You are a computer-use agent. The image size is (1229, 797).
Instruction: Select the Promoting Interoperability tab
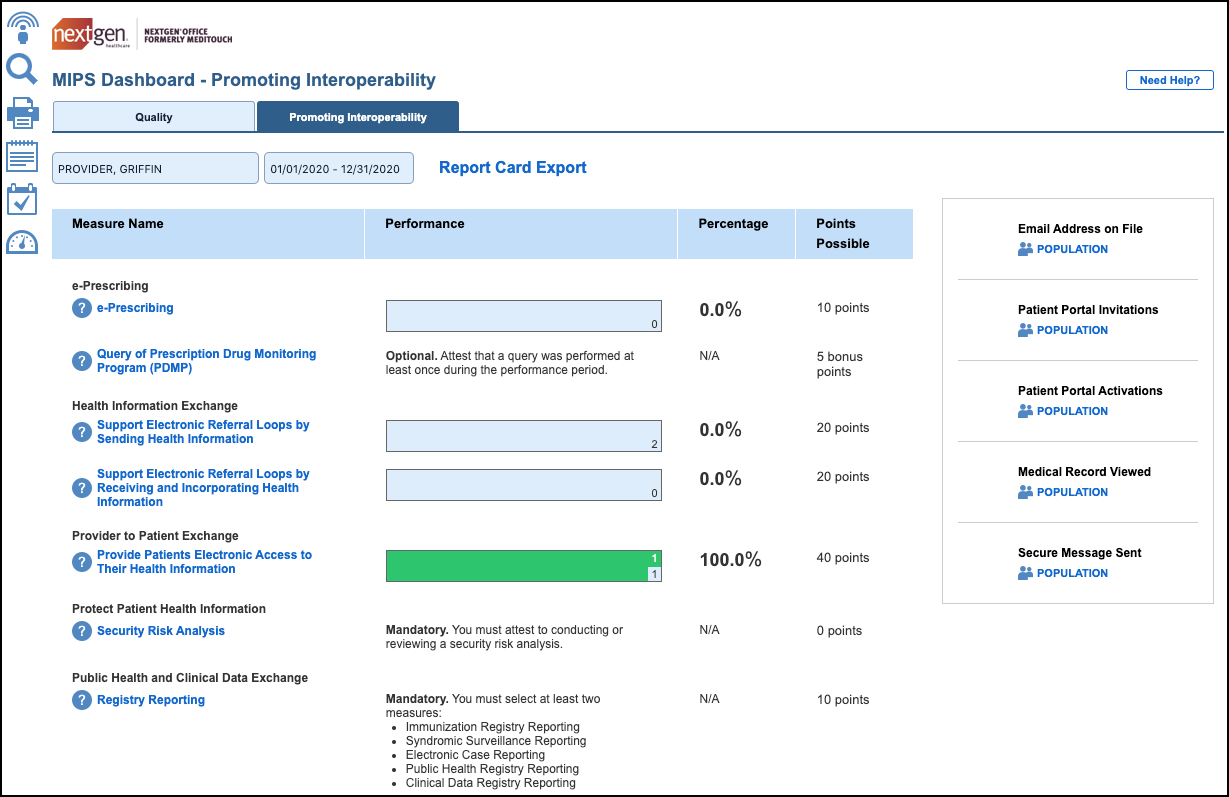click(357, 116)
